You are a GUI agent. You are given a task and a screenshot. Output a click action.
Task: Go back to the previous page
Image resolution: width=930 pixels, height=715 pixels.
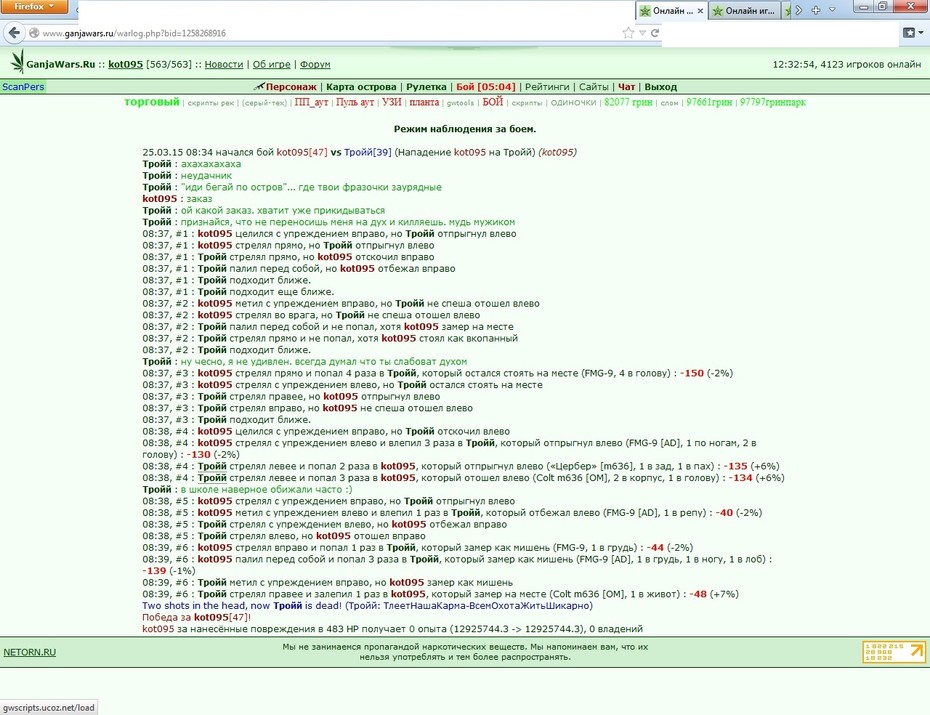pos(14,33)
